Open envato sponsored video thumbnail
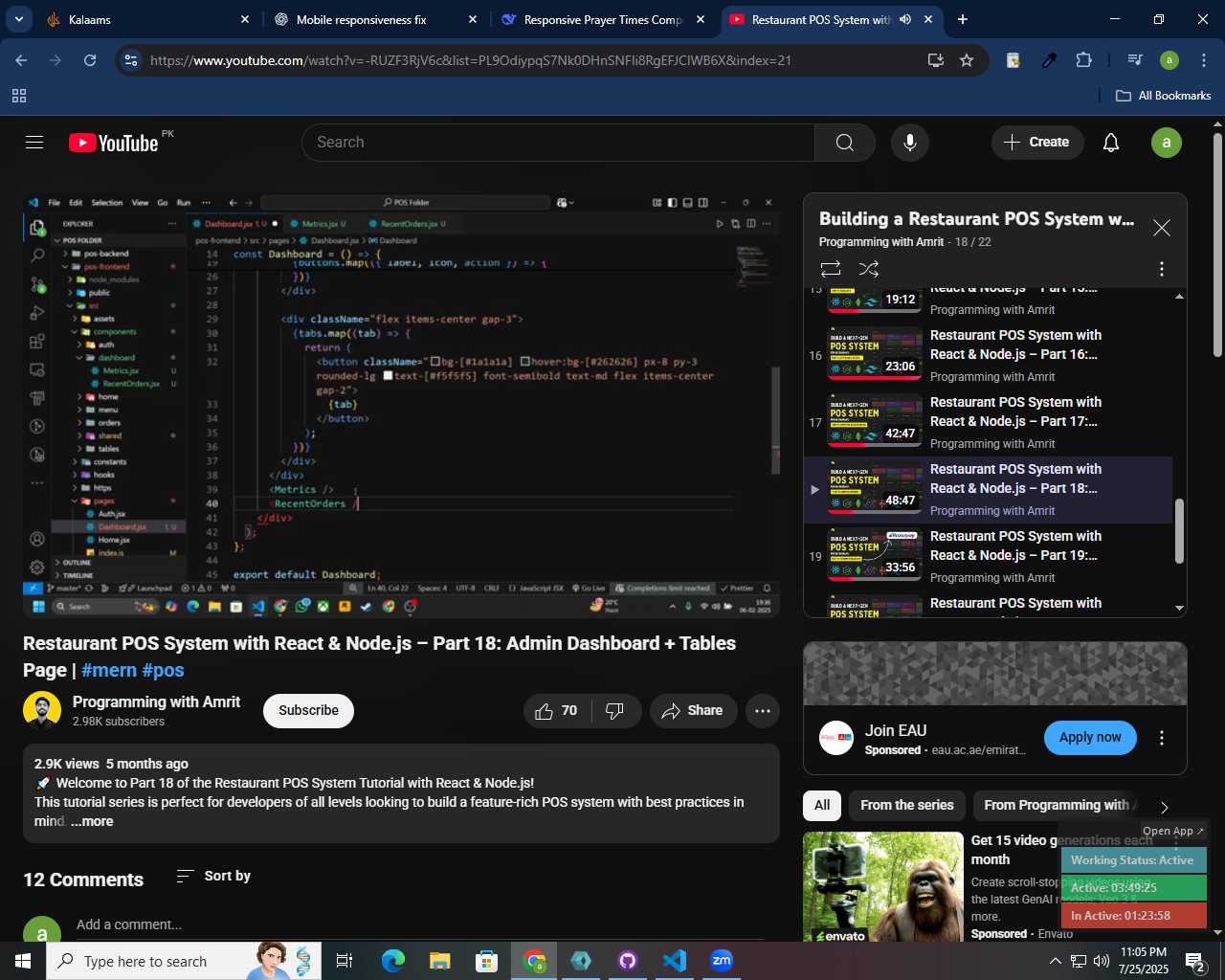This screenshot has width=1225, height=980. click(x=882, y=887)
